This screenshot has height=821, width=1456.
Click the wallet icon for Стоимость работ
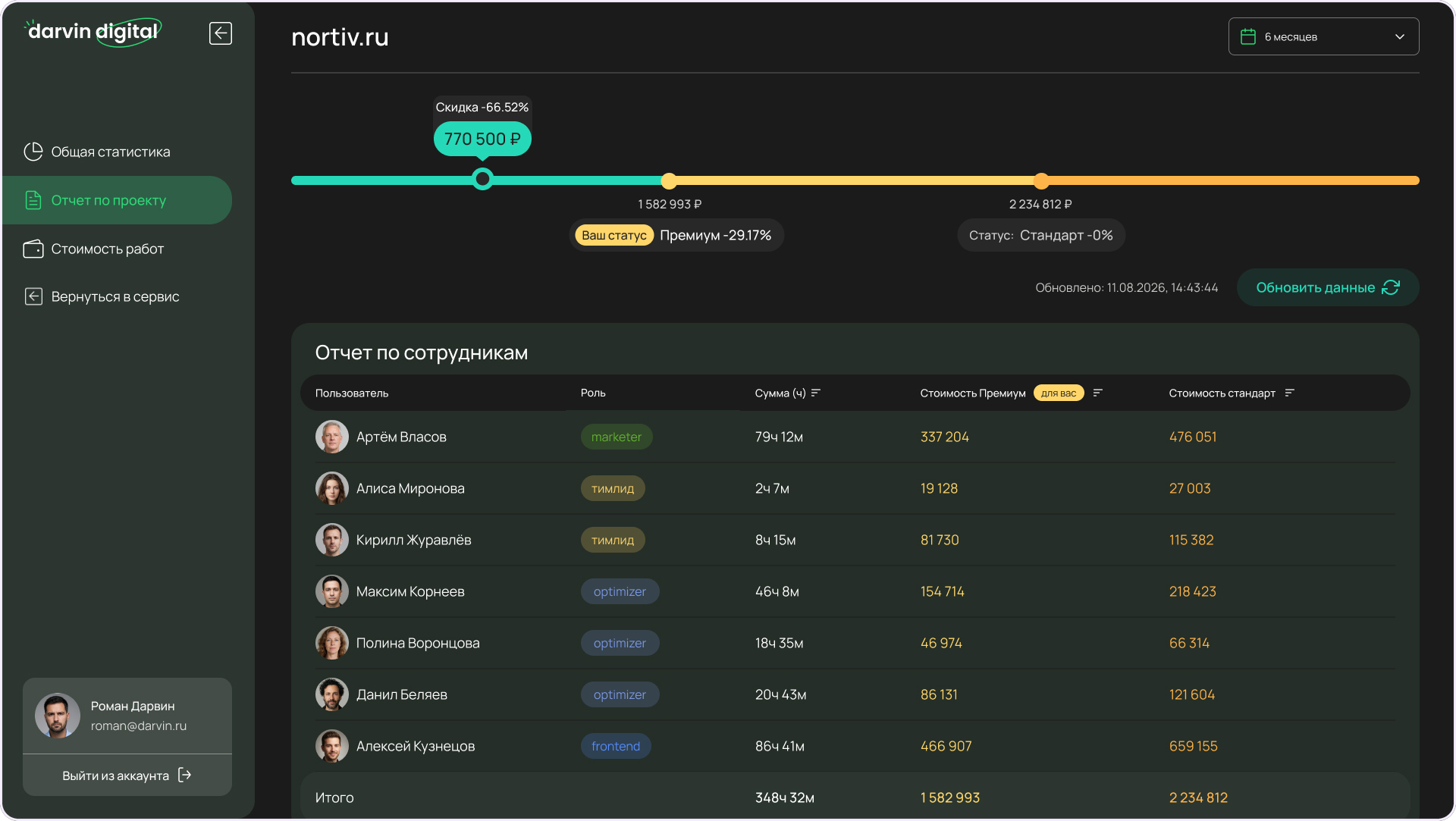pyautogui.click(x=33, y=249)
